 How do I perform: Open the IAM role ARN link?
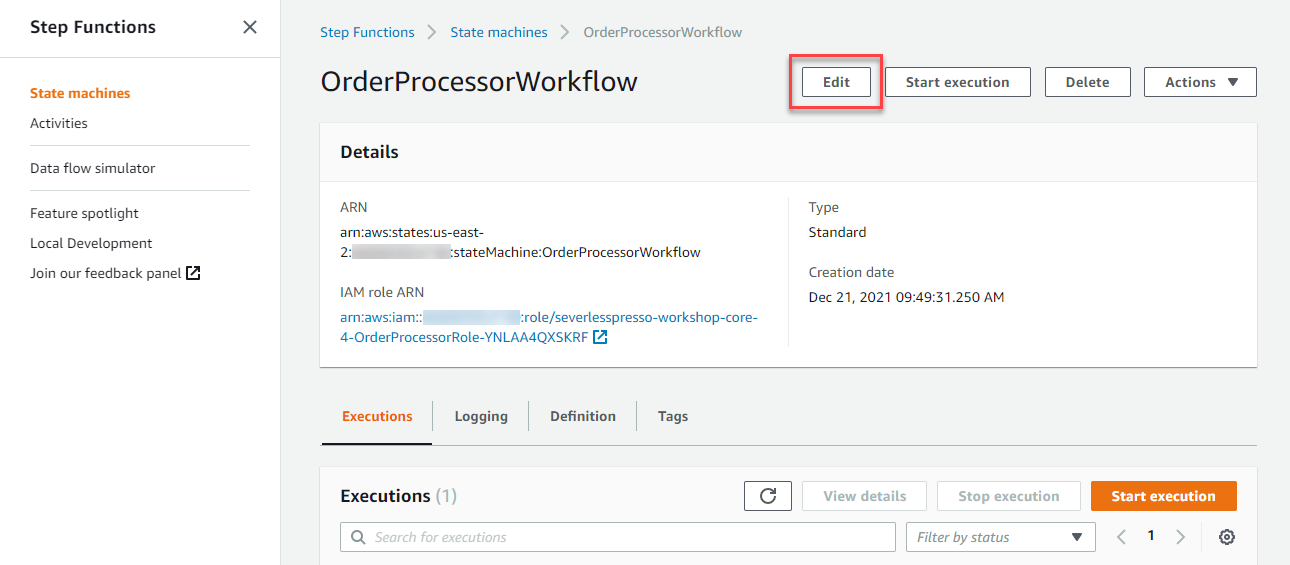coord(549,327)
